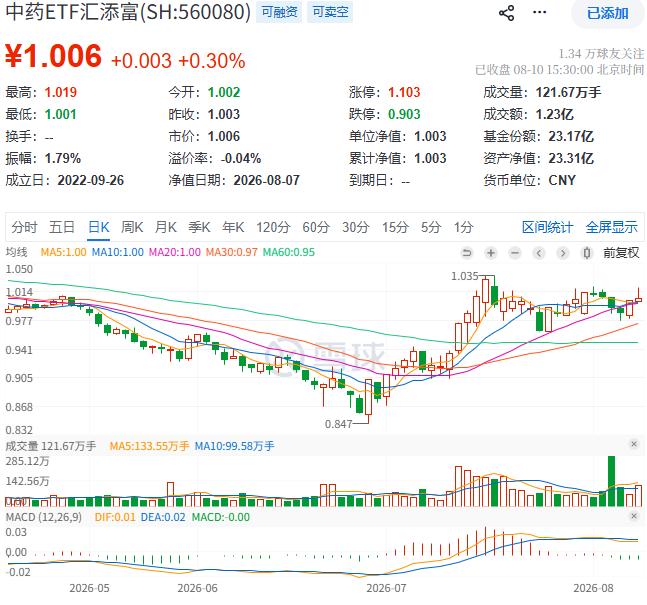This screenshot has width=647, height=605.
Task: Click the 涨停 value 1.103
Action: 404,92
